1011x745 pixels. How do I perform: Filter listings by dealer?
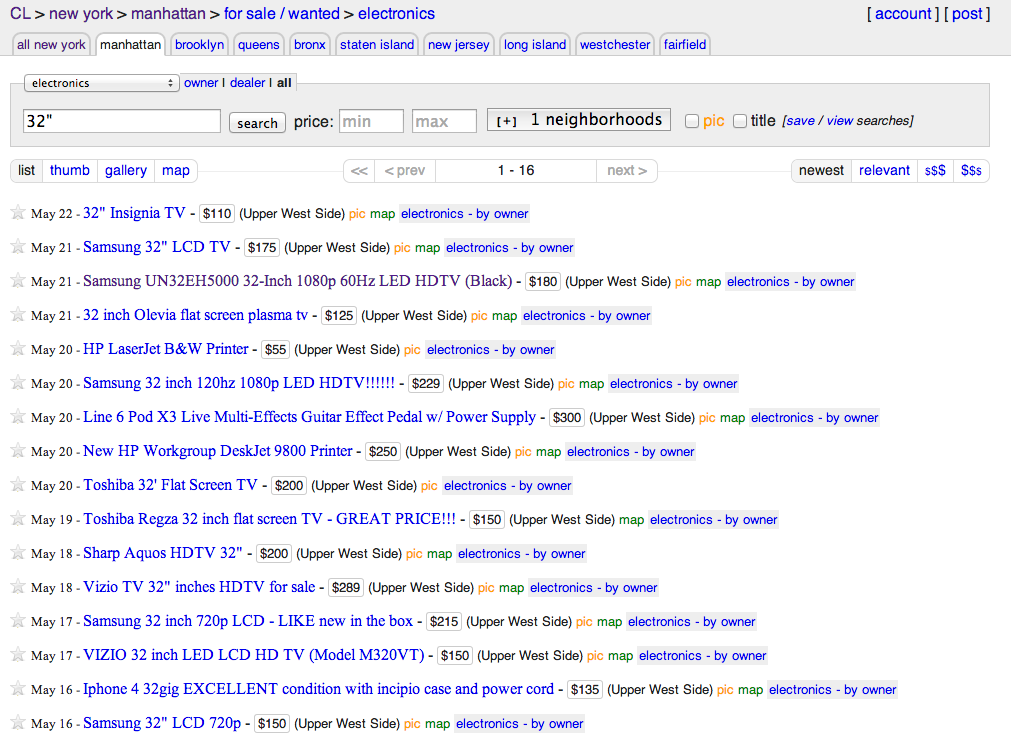point(248,83)
